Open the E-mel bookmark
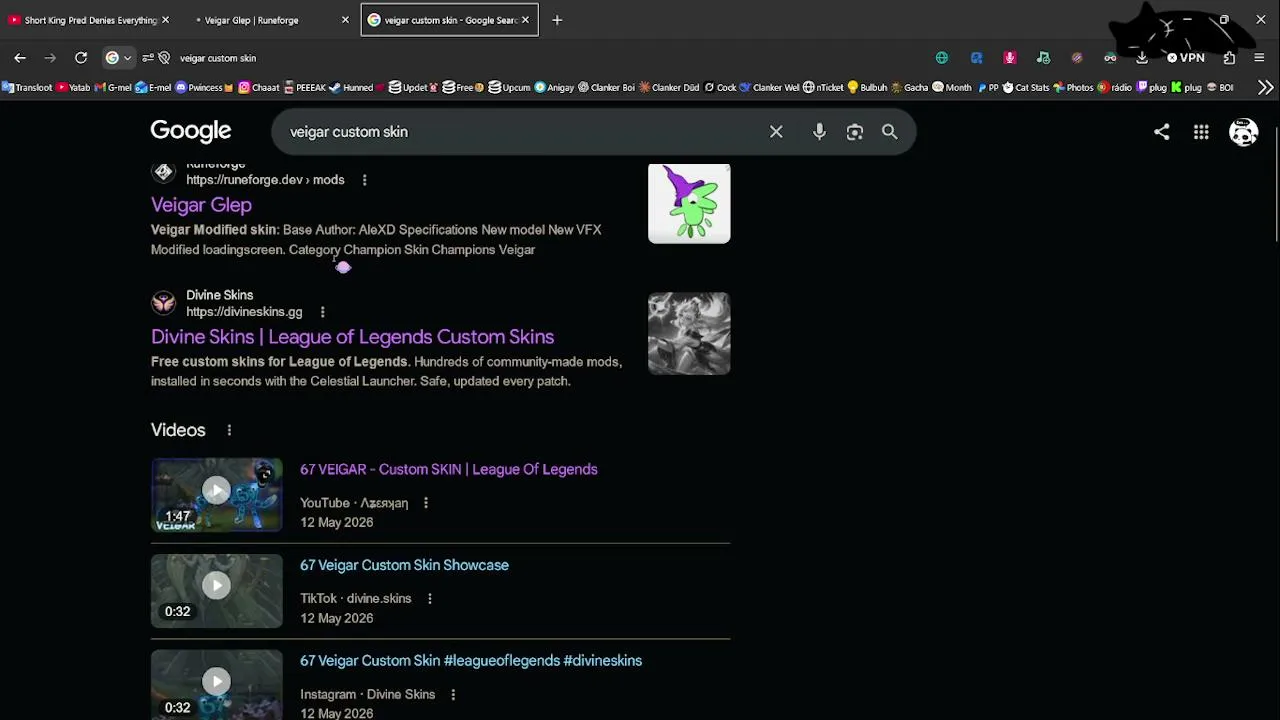Screen dimensions: 1280x720 [x=153, y=88]
